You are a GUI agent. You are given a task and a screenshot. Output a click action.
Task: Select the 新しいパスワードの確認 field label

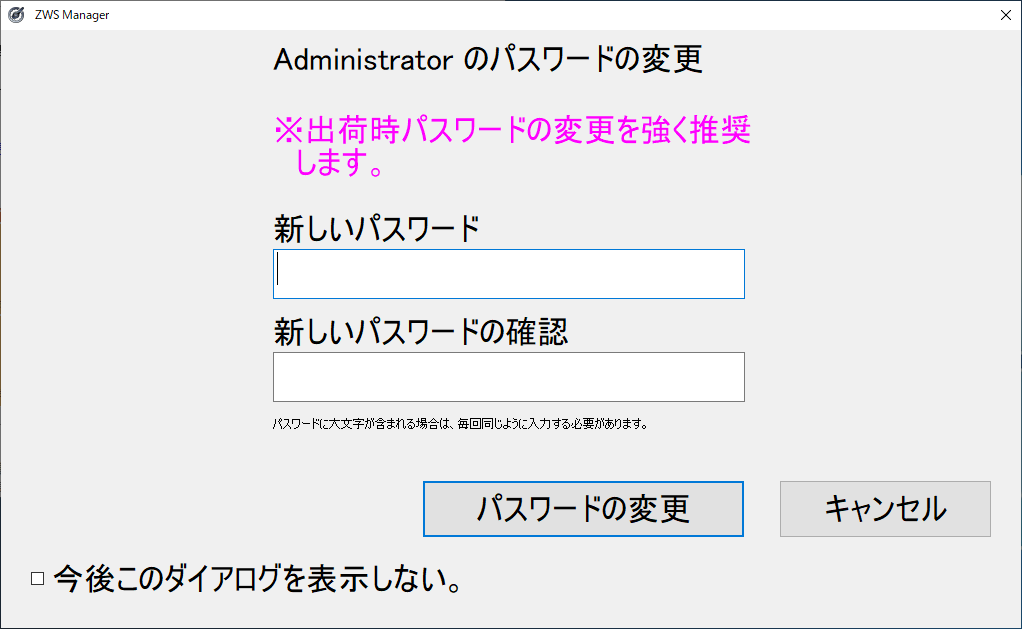[421, 332]
